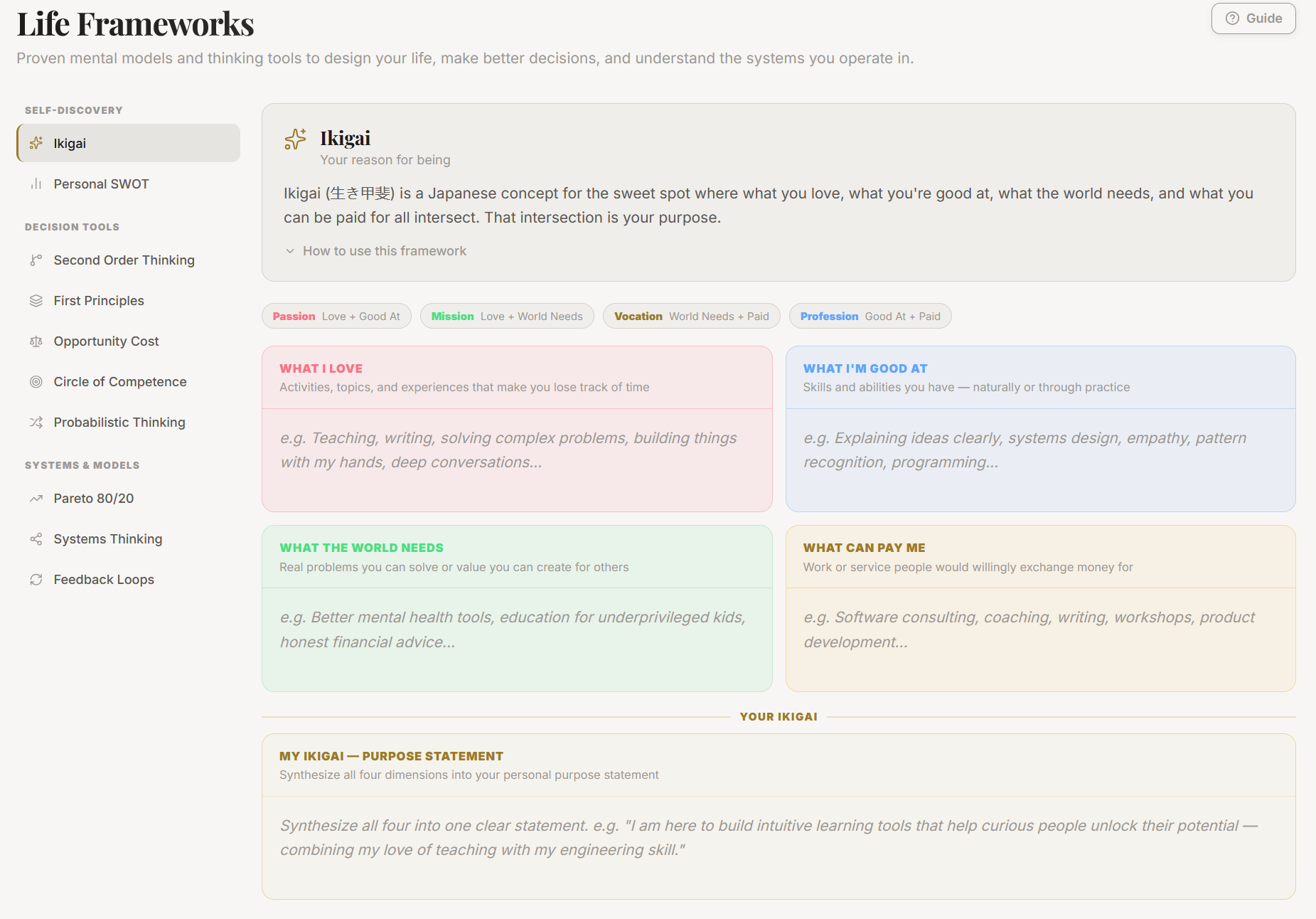
Task: Click MY IKIGAI — PURPOSE STATEMENT heading
Action: coord(391,755)
